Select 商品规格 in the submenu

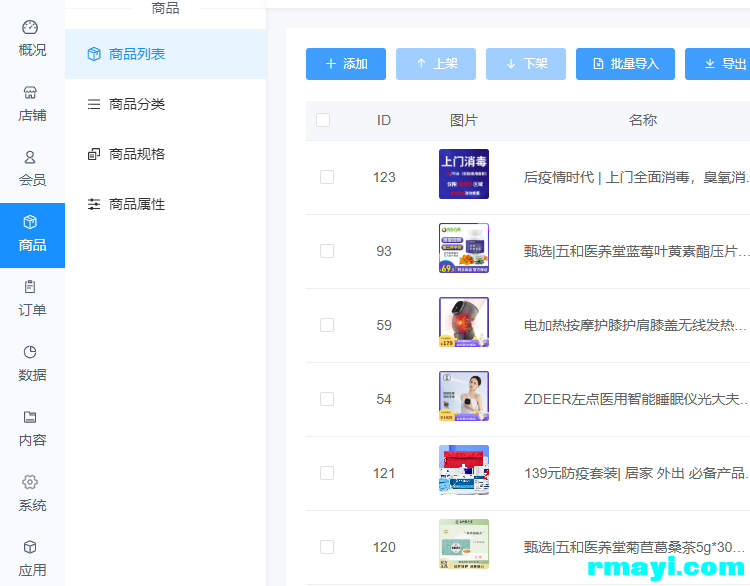click(136, 154)
